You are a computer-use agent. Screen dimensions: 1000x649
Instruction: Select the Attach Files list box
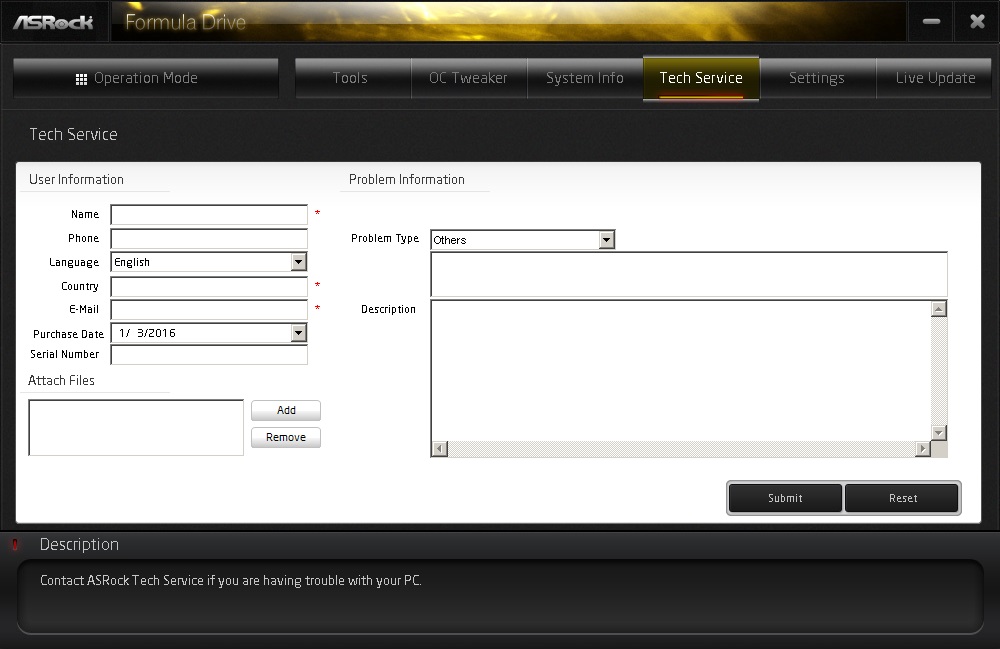[136, 428]
